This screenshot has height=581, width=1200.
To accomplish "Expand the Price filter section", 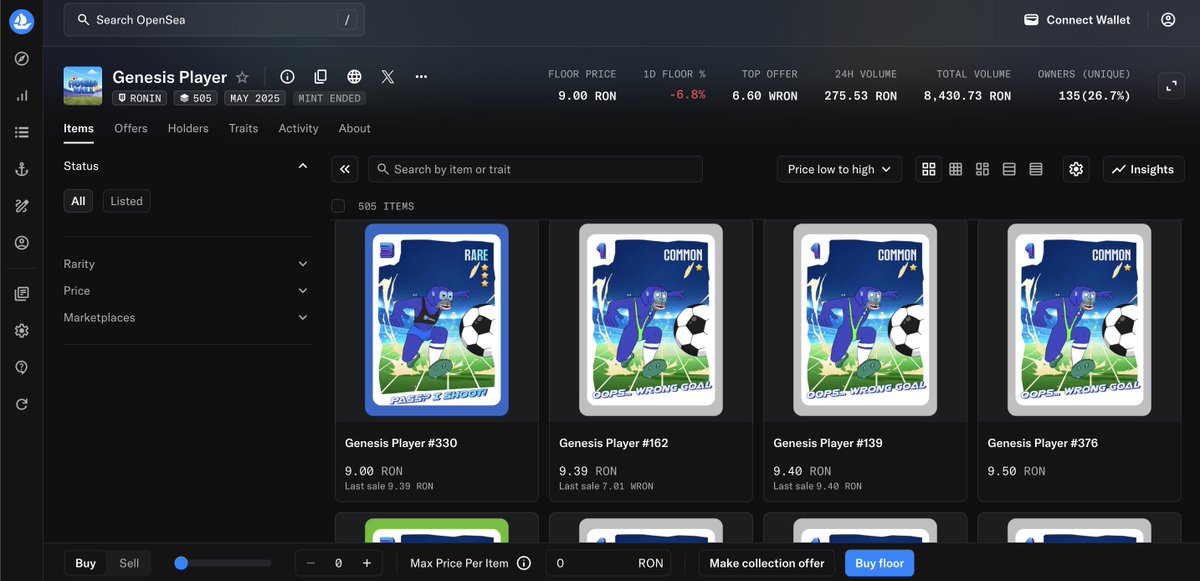I will (x=187, y=291).
